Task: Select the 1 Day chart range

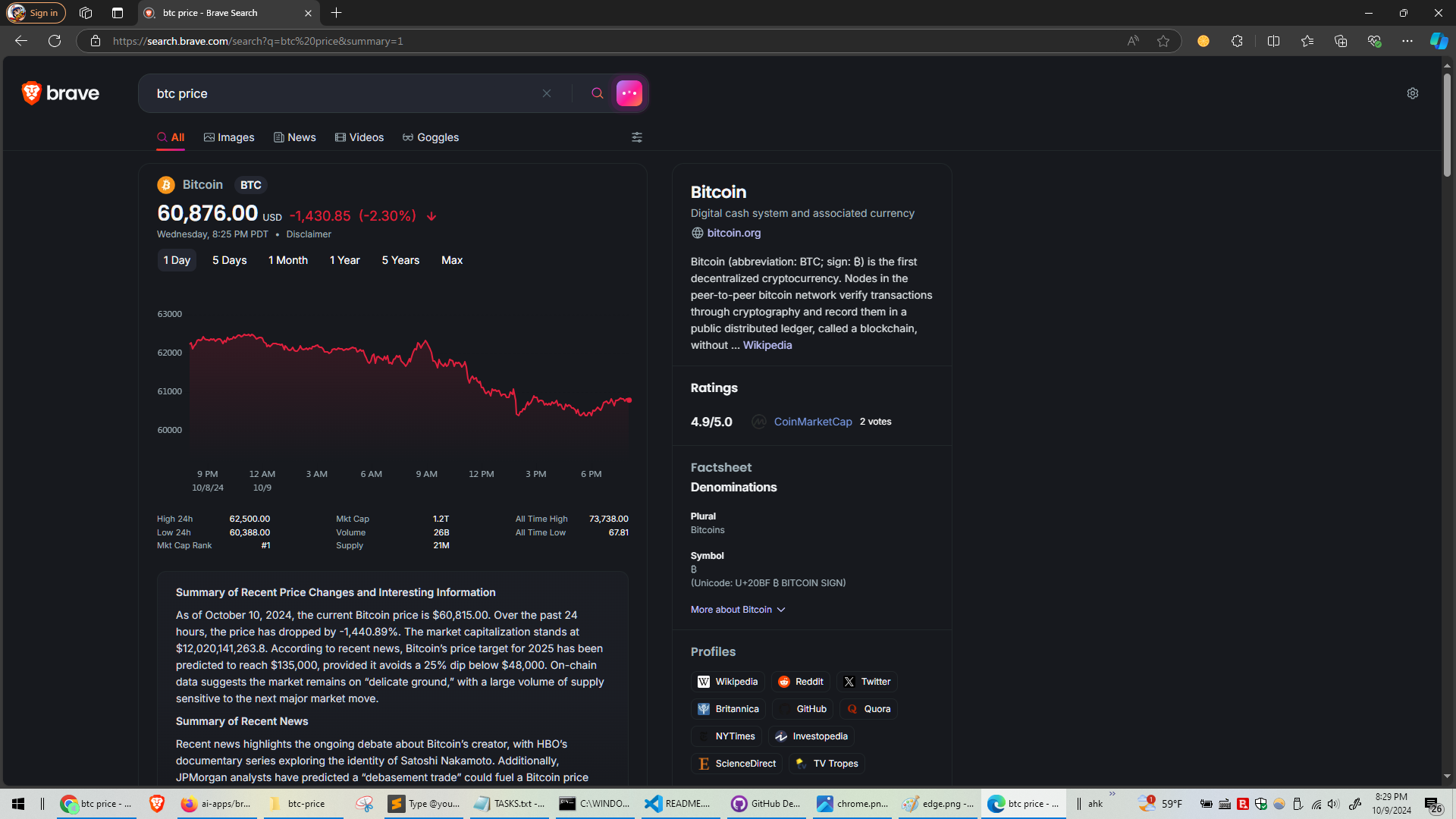Action: point(177,260)
